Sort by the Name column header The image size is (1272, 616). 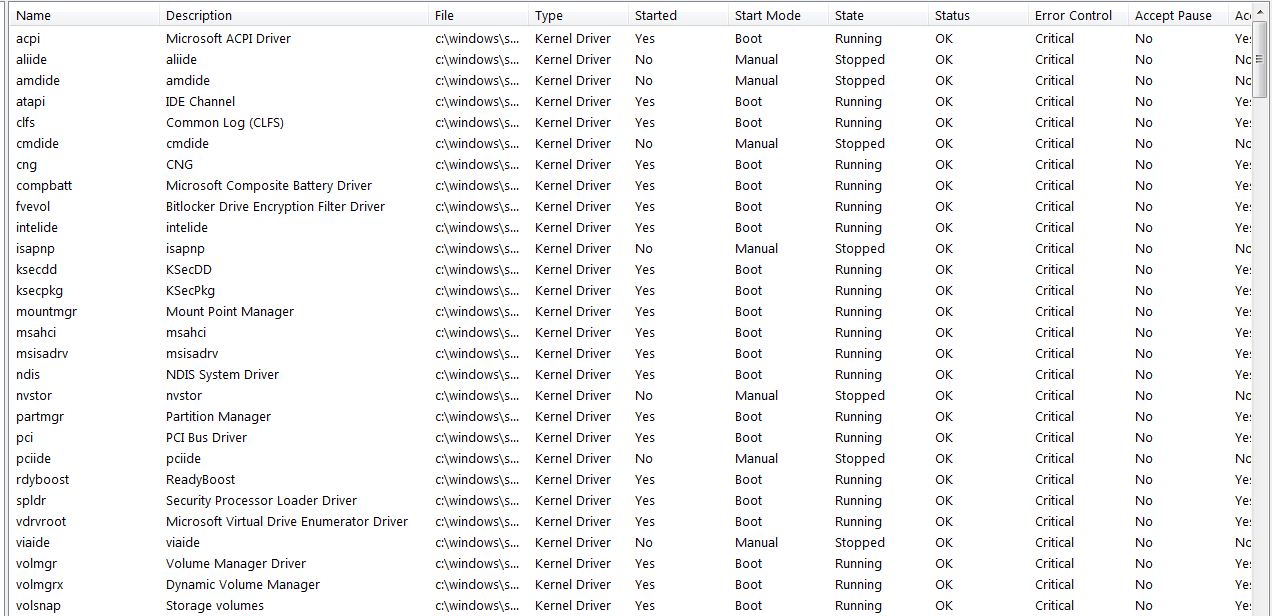84,15
